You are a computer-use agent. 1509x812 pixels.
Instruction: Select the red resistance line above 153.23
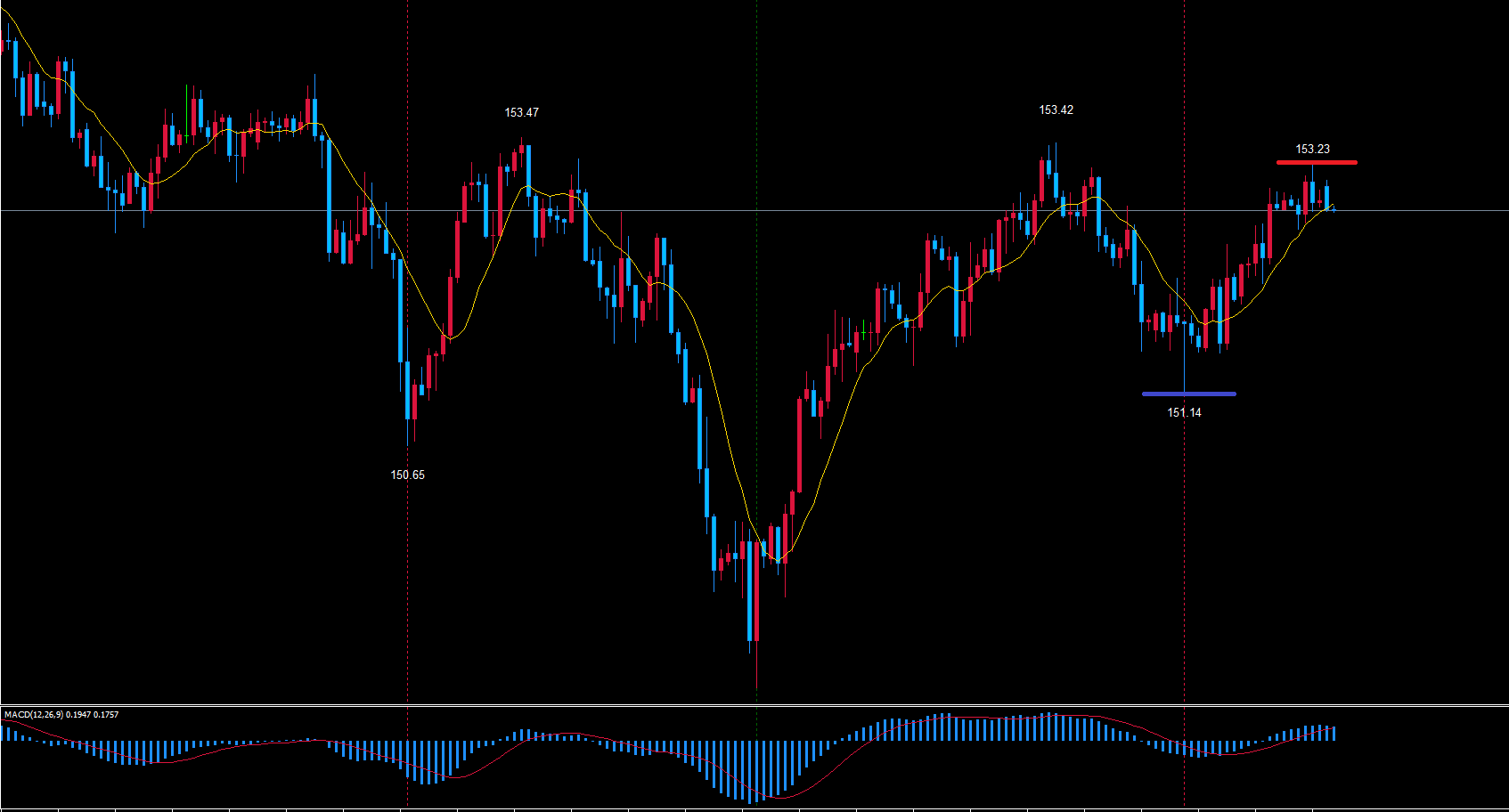pyautogui.click(x=1316, y=162)
